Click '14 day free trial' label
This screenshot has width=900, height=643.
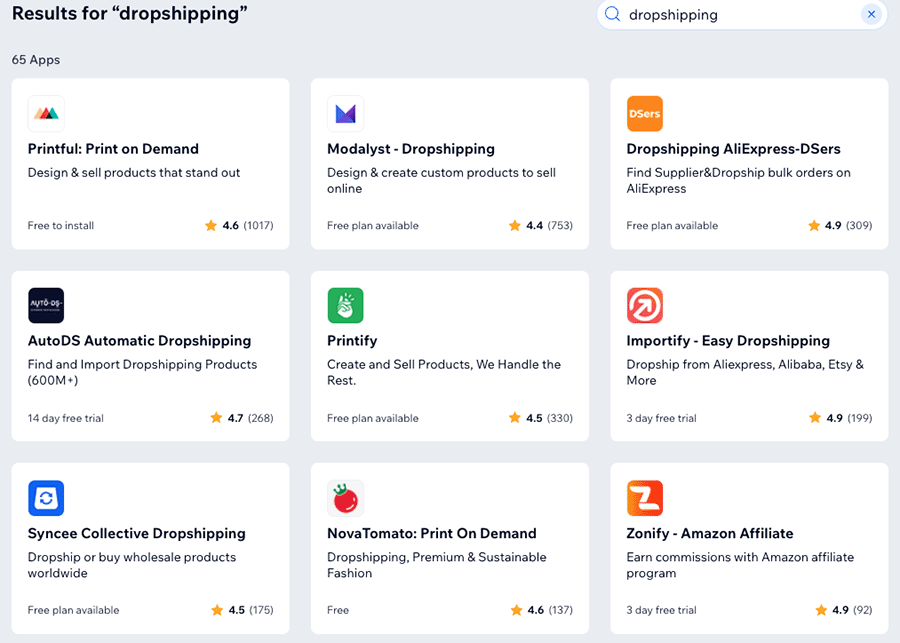coord(65,418)
